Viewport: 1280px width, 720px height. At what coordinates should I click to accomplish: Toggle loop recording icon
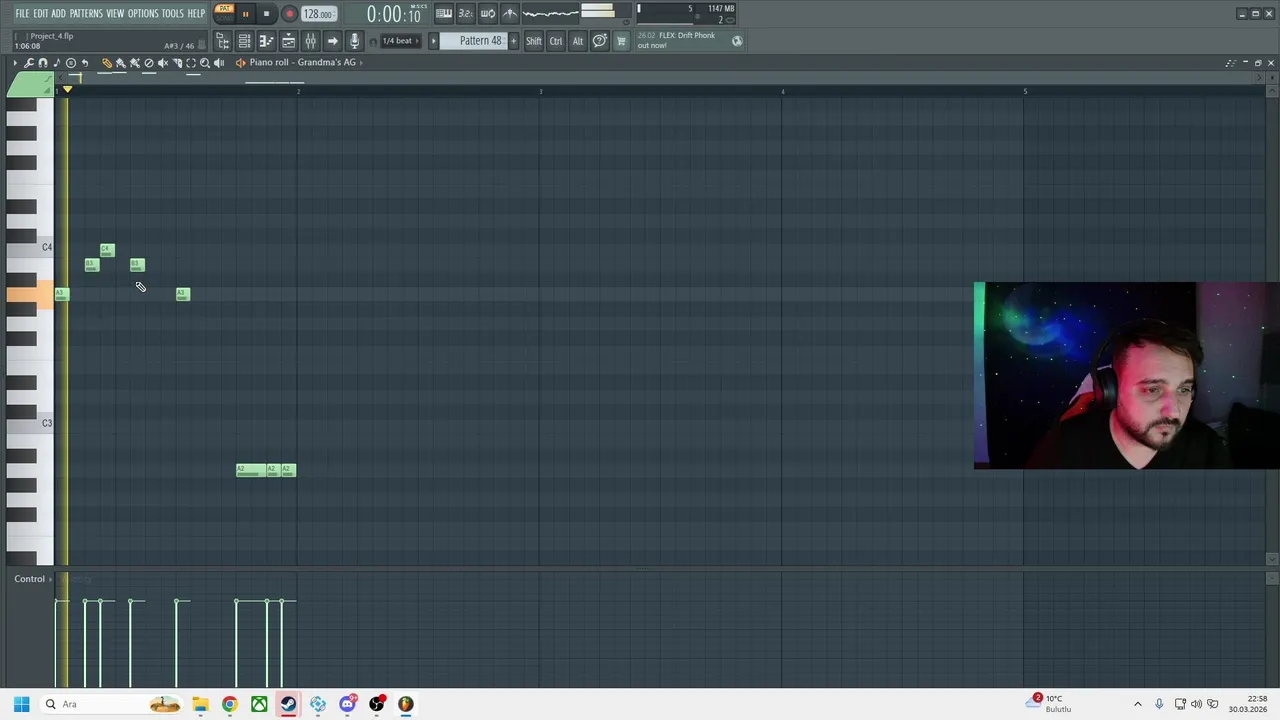click(x=487, y=13)
